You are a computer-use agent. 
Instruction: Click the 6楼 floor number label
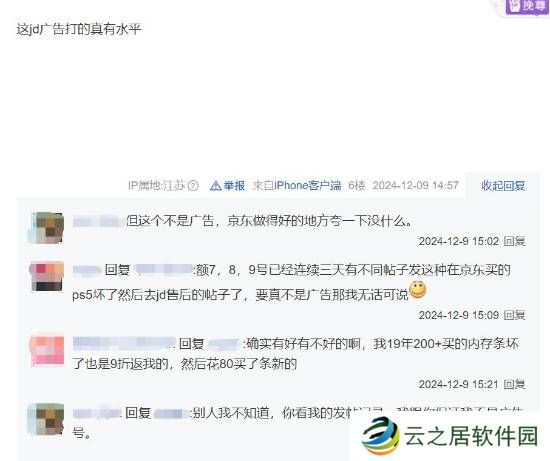[x=356, y=185]
